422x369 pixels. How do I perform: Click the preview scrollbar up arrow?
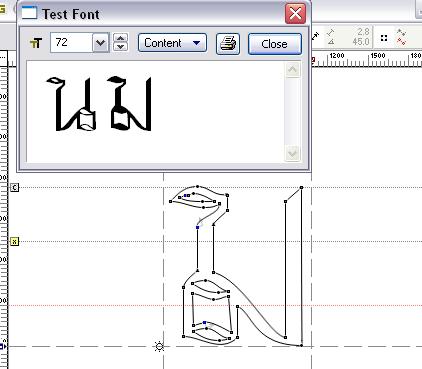click(x=292, y=70)
